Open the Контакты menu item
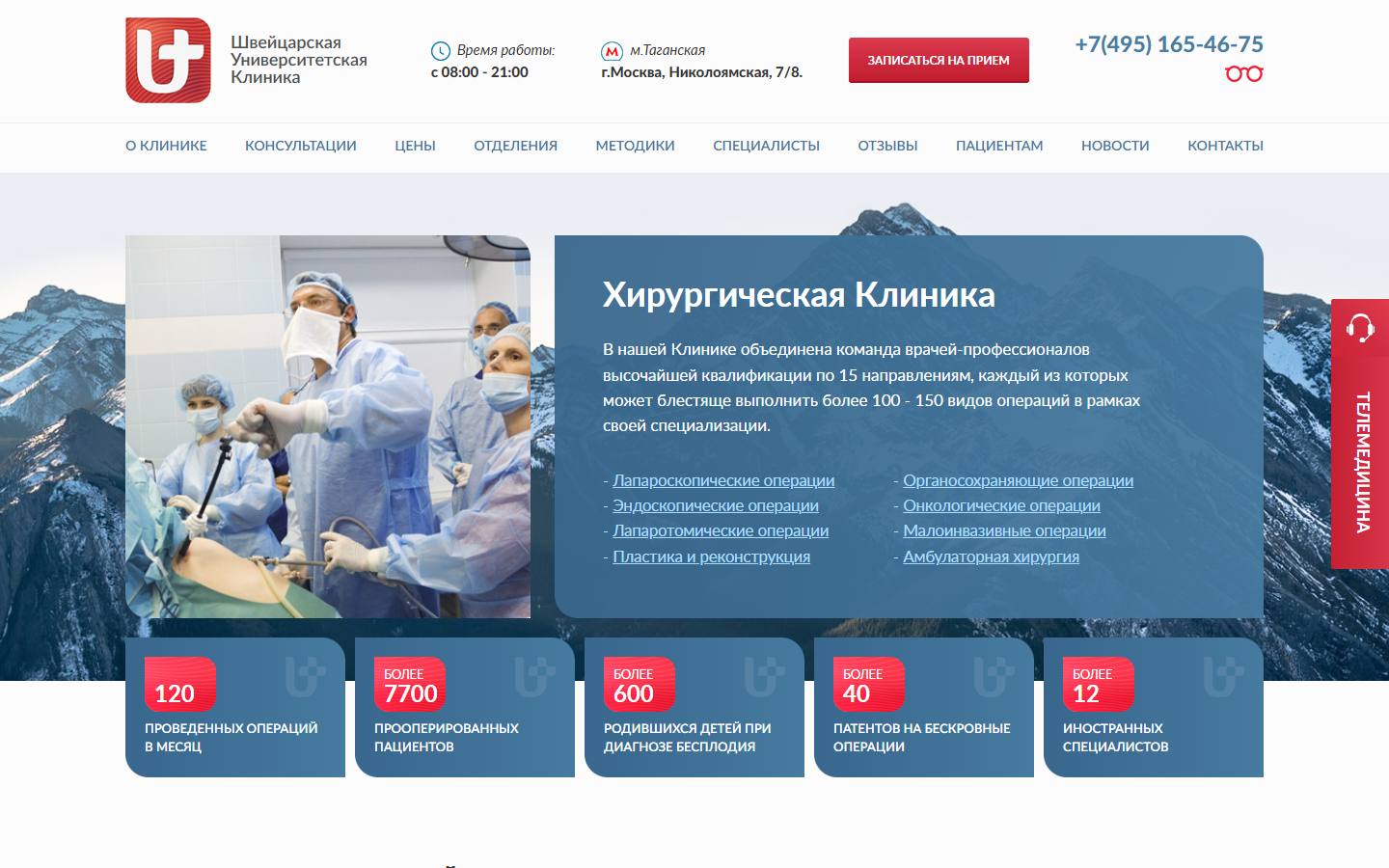The image size is (1389, 868). click(x=1225, y=146)
